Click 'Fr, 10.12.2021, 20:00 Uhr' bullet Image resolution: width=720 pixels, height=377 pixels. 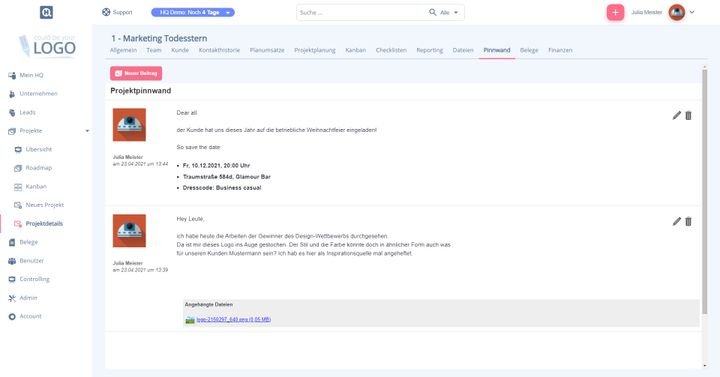[x=216, y=165]
